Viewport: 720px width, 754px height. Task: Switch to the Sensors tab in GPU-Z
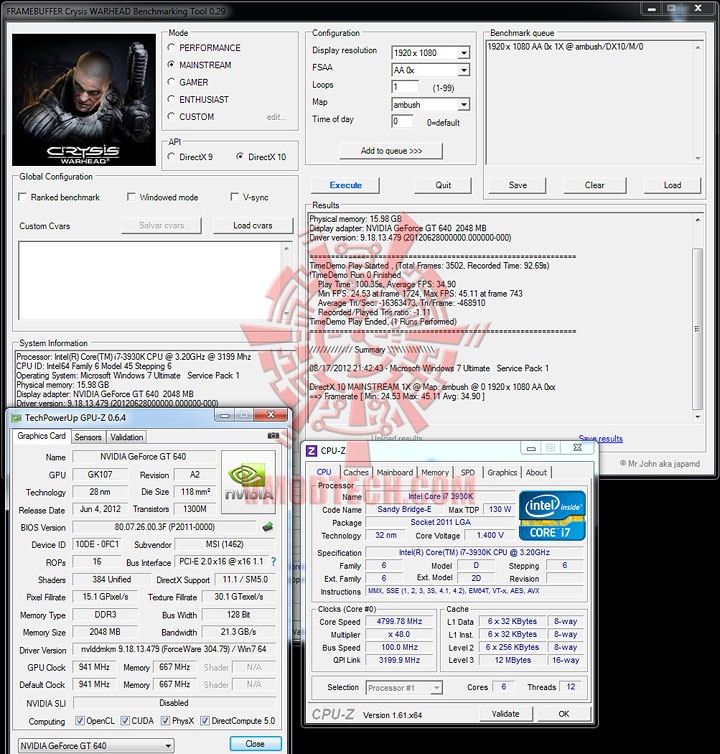click(88, 437)
